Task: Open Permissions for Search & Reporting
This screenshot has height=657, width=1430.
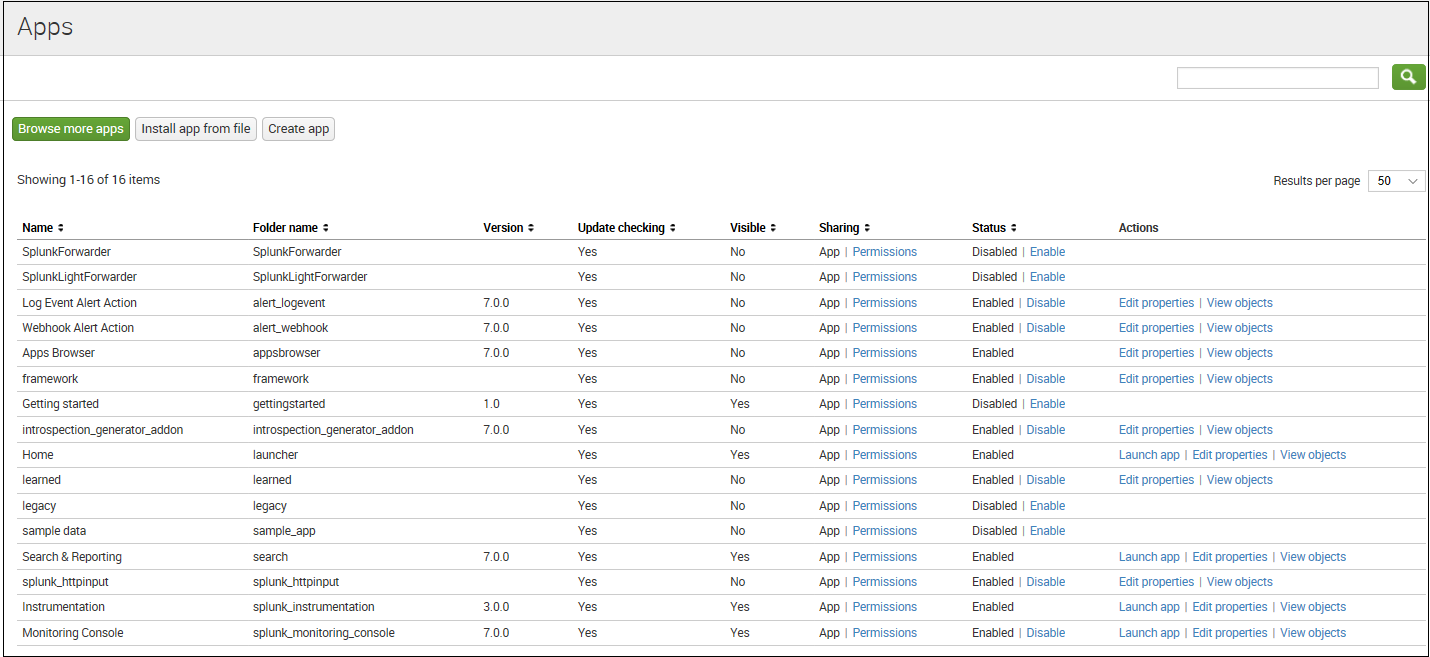Action: [884, 557]
